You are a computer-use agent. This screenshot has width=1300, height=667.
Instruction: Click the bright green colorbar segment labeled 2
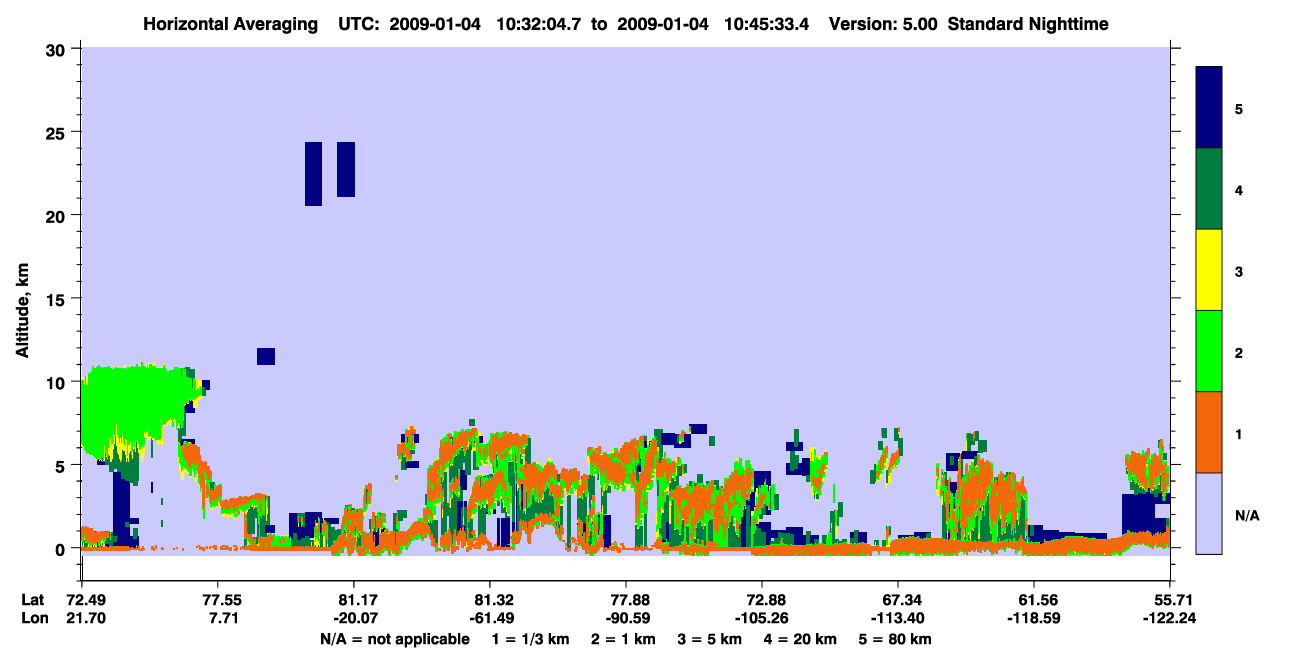(x=1209, y=350)
